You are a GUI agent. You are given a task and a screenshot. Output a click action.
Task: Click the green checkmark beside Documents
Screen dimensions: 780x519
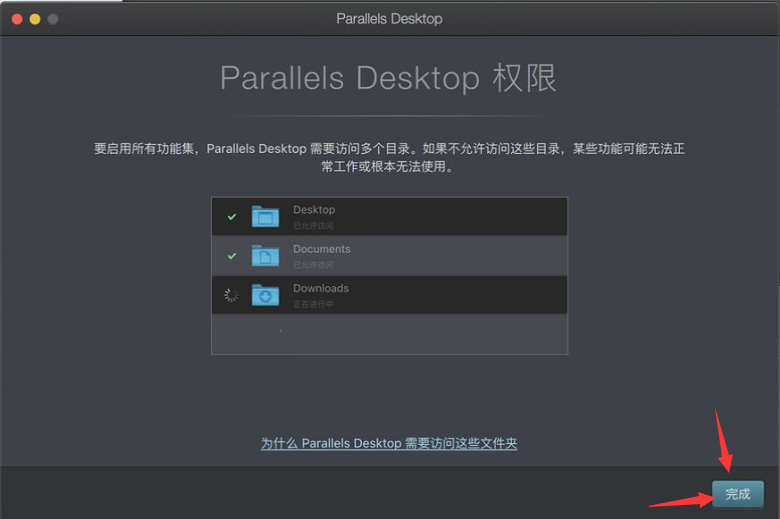coord(232,256)
